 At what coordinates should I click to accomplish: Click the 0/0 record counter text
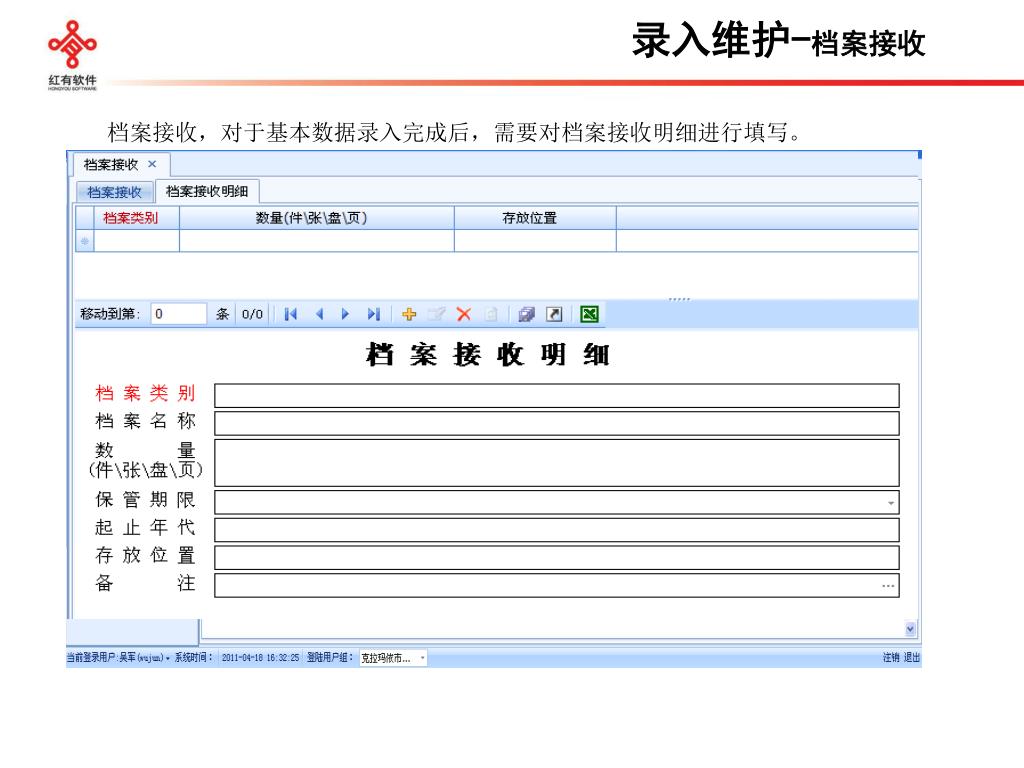point(252,314)
